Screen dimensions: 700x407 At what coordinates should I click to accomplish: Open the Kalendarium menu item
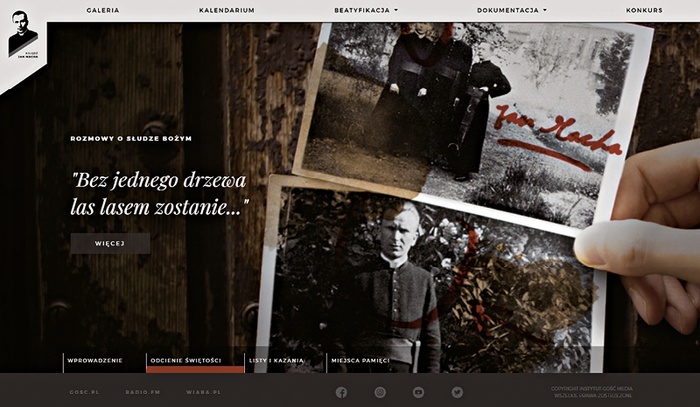pos(227,10)
